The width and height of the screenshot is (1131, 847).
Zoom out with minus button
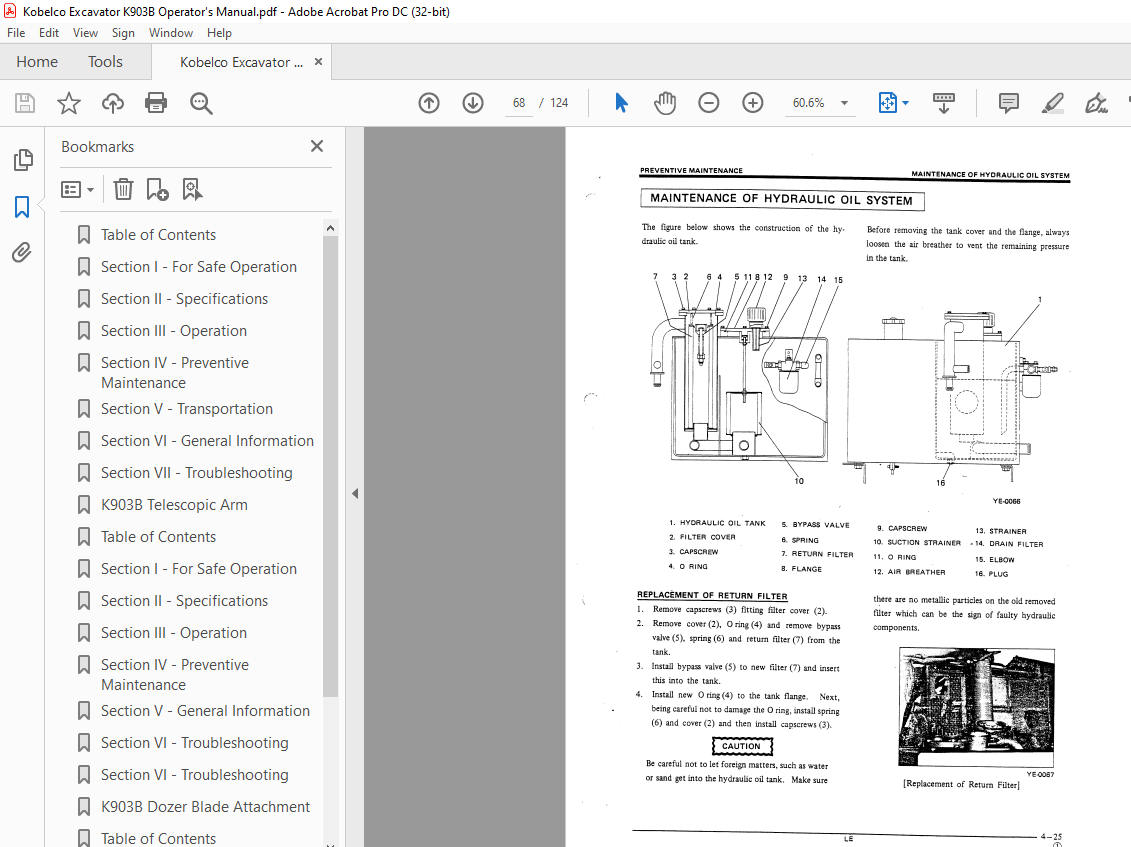708,103
